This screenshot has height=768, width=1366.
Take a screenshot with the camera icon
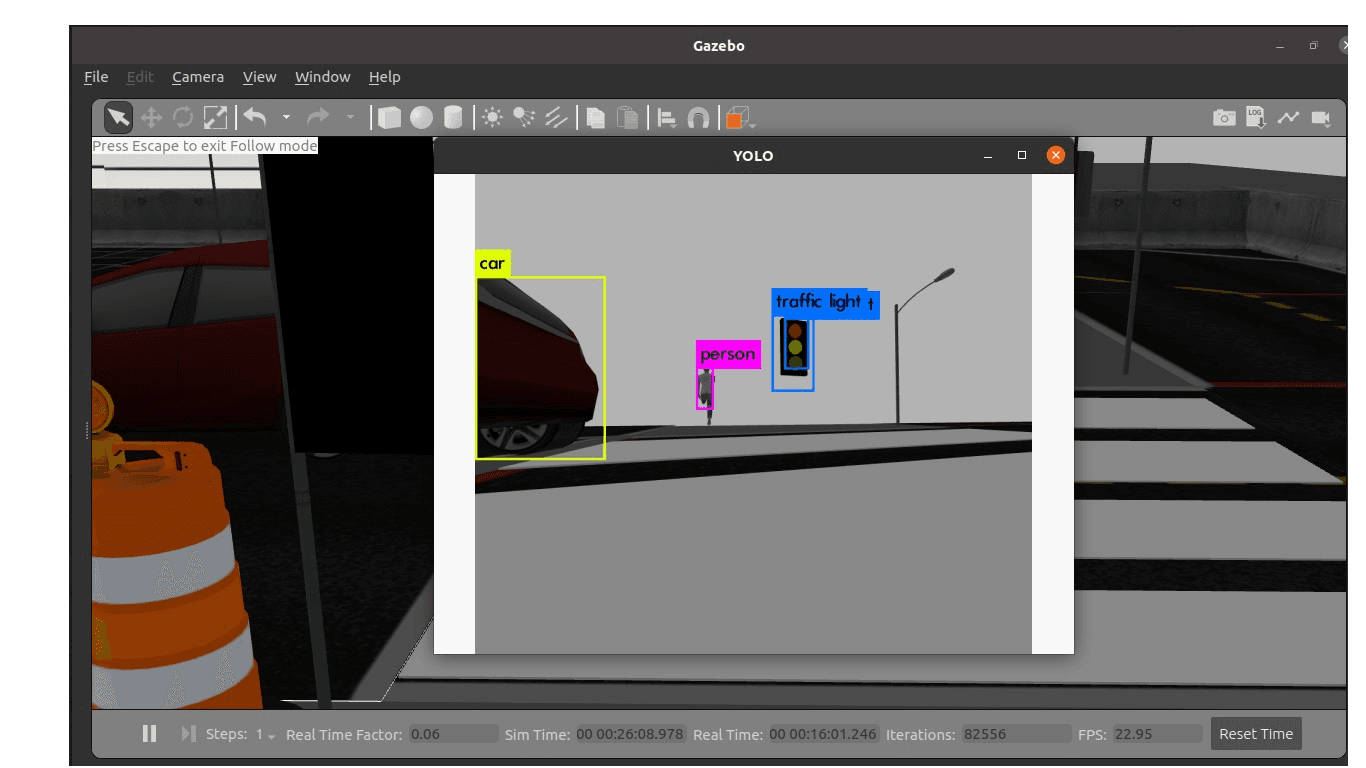coord(1224,117)
